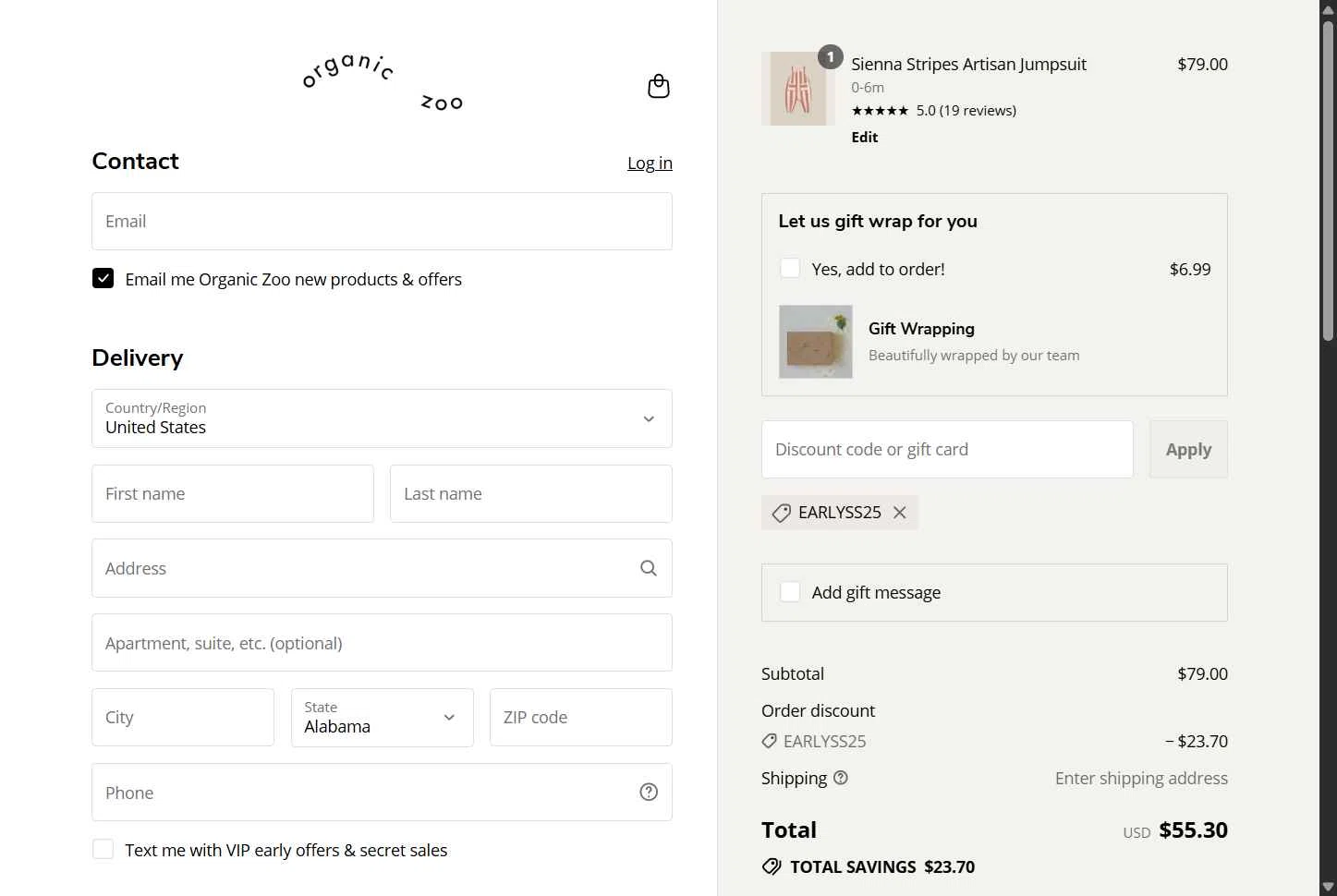Click Edit under the jumpsuit item

[864, 137]
